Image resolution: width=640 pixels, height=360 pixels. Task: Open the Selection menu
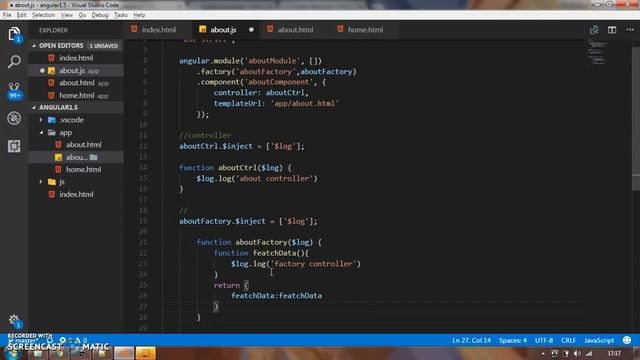pyautogui.click(x=43, y=15)
